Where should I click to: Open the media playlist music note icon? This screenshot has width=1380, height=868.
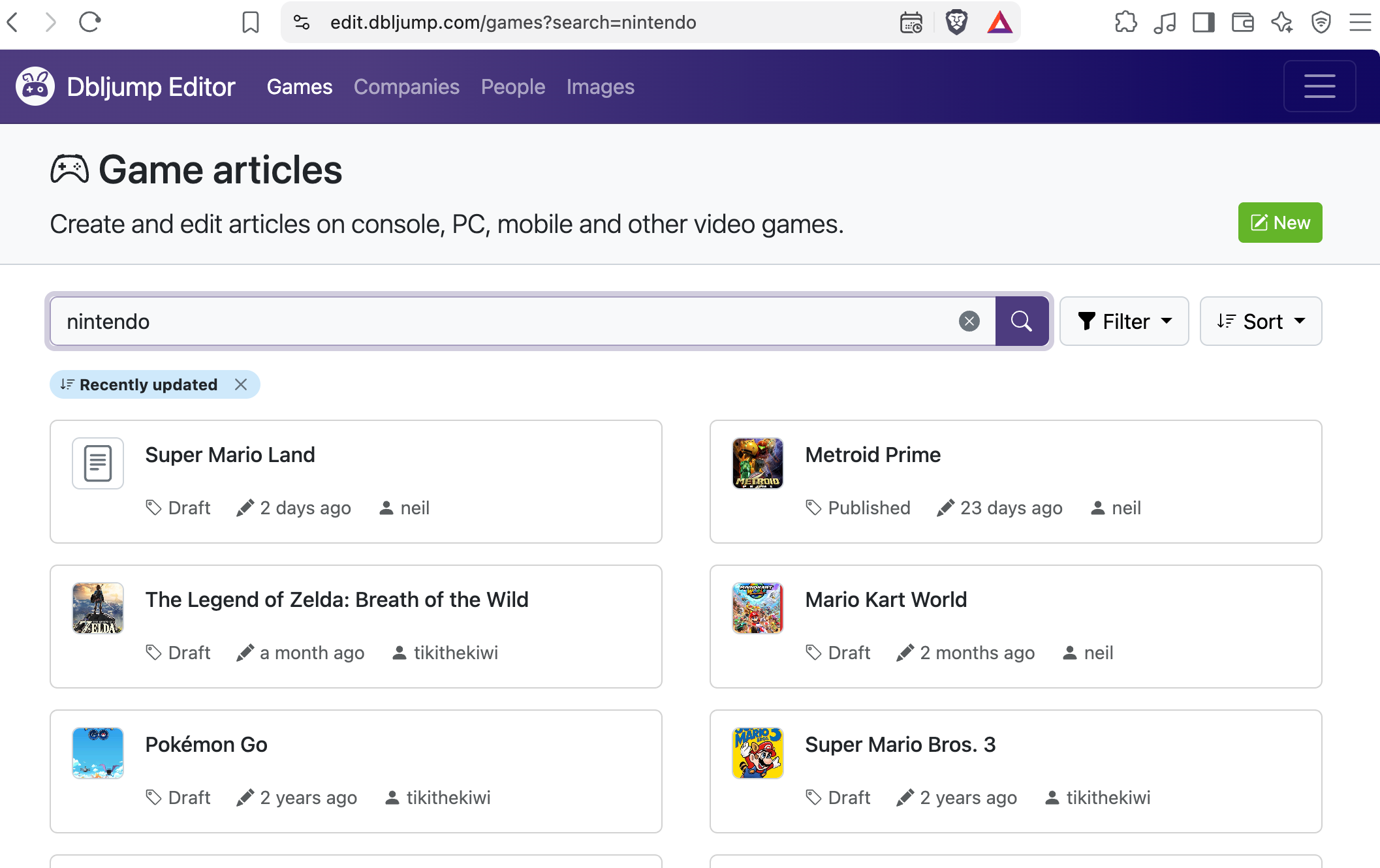click(1165, 22)
